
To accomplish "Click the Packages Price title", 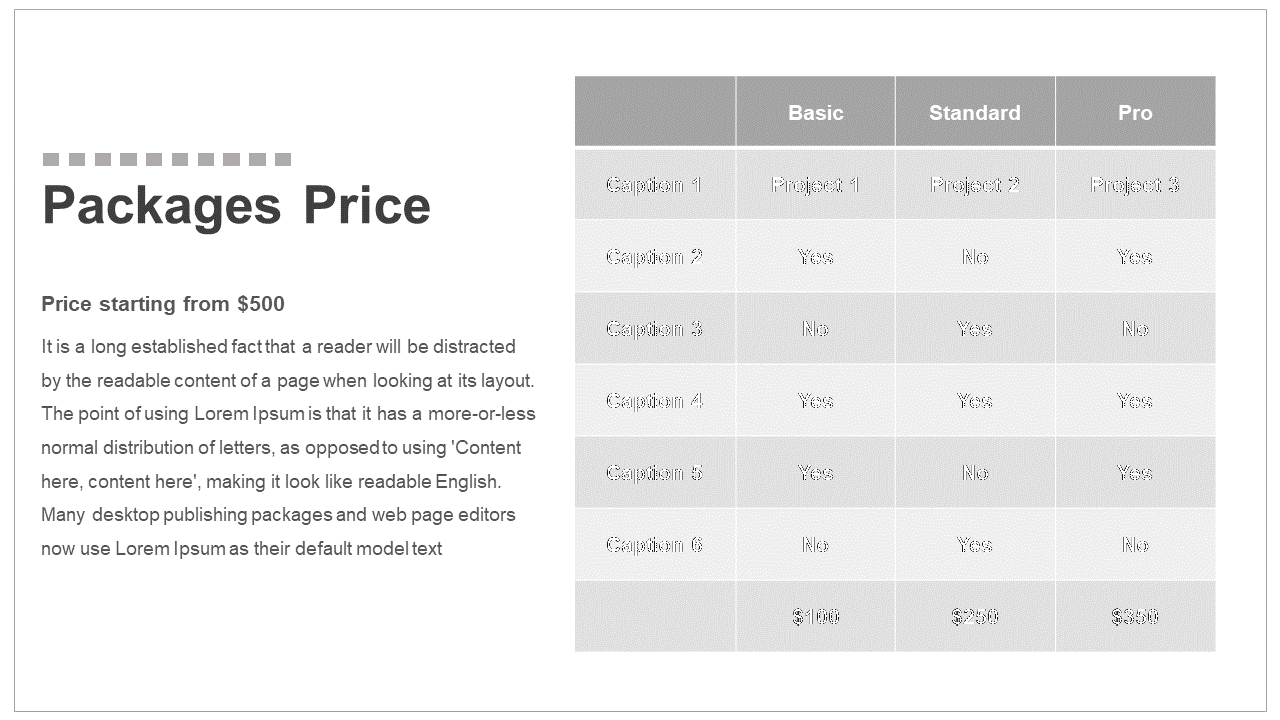I will click(236, 206).
